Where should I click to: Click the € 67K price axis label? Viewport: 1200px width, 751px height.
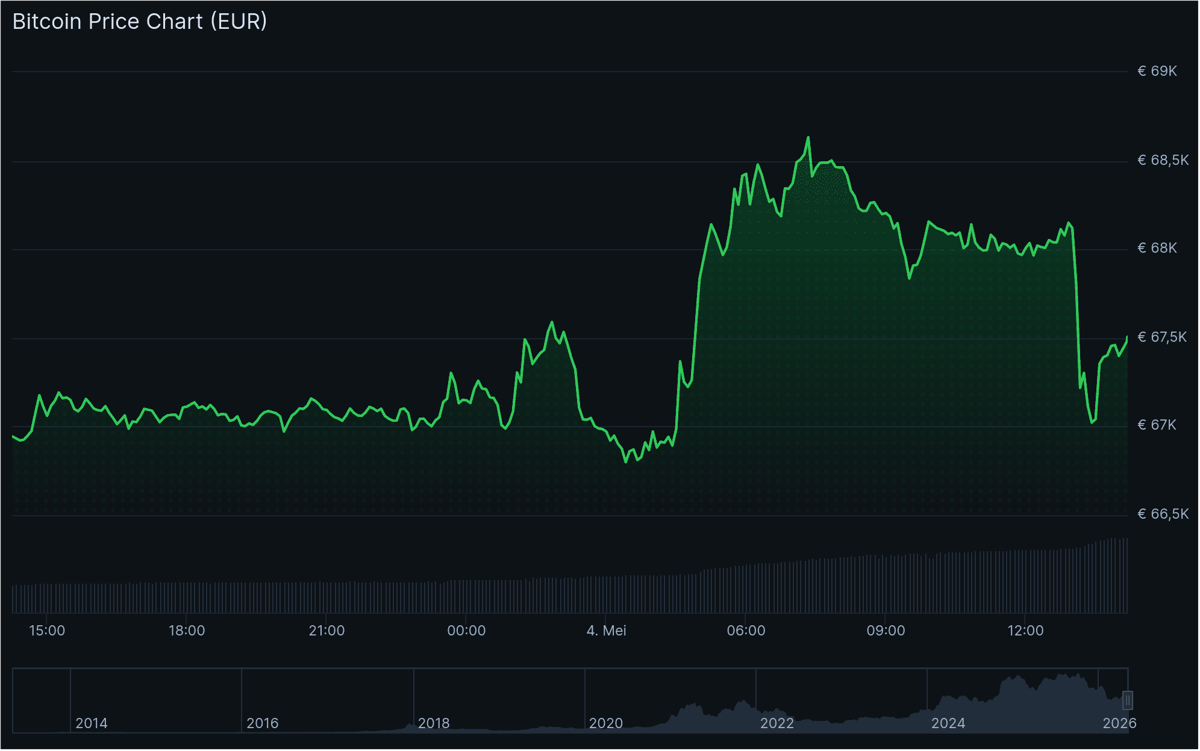[1158, 426]
